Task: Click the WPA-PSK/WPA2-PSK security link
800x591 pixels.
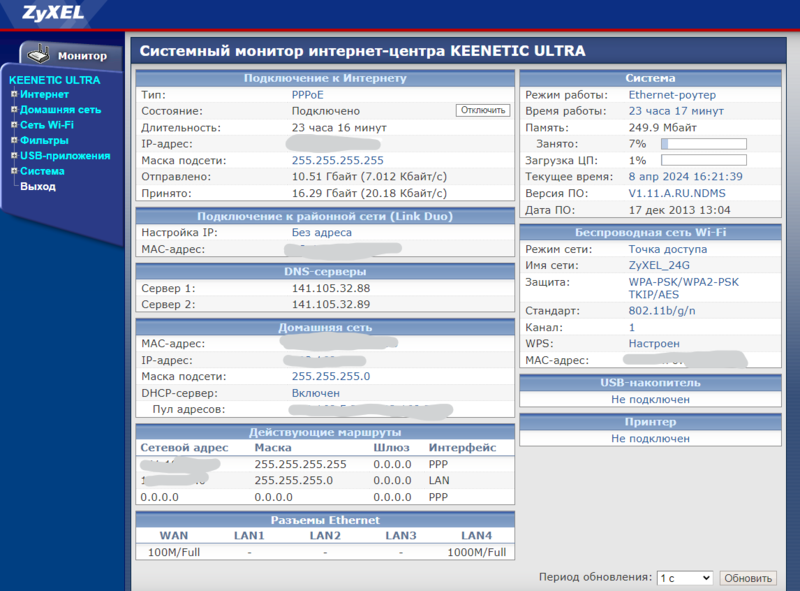Action: 683,288
